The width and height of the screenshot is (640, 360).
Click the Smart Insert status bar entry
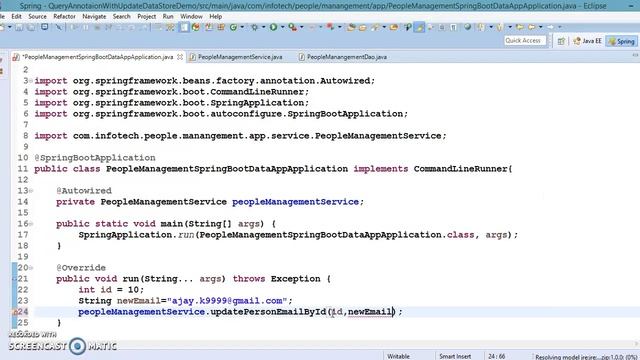(455, 356)
